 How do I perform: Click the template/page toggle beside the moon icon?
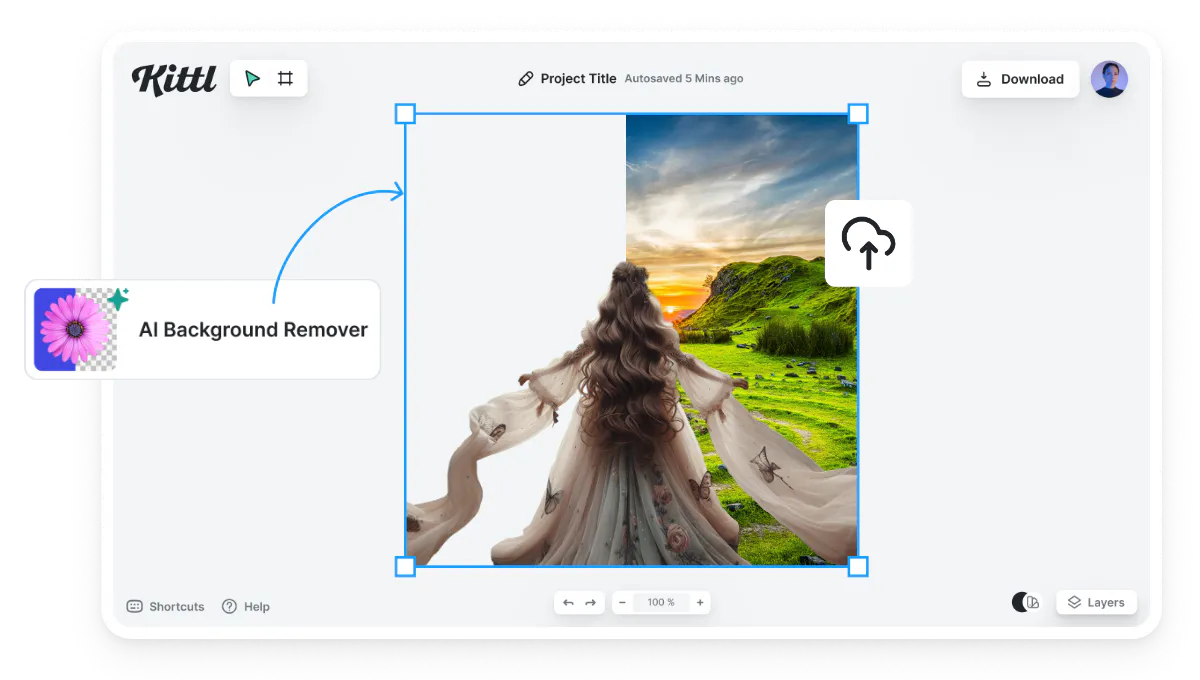[x=1032, y=602]
